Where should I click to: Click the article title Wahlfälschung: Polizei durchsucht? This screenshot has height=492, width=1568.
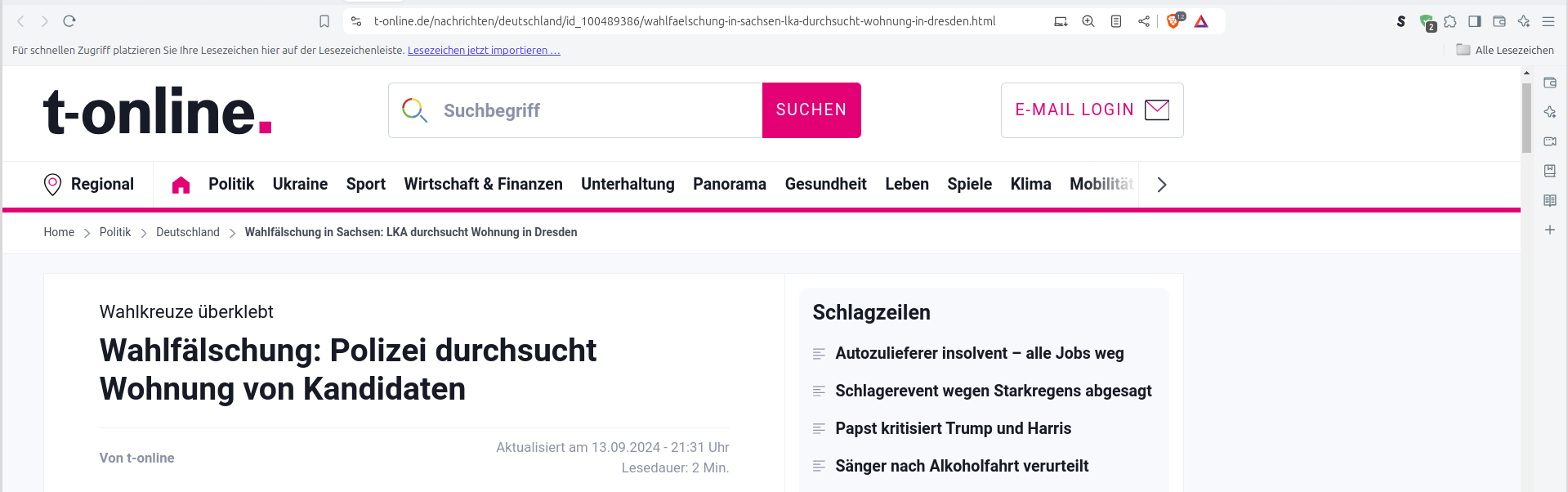348,369
